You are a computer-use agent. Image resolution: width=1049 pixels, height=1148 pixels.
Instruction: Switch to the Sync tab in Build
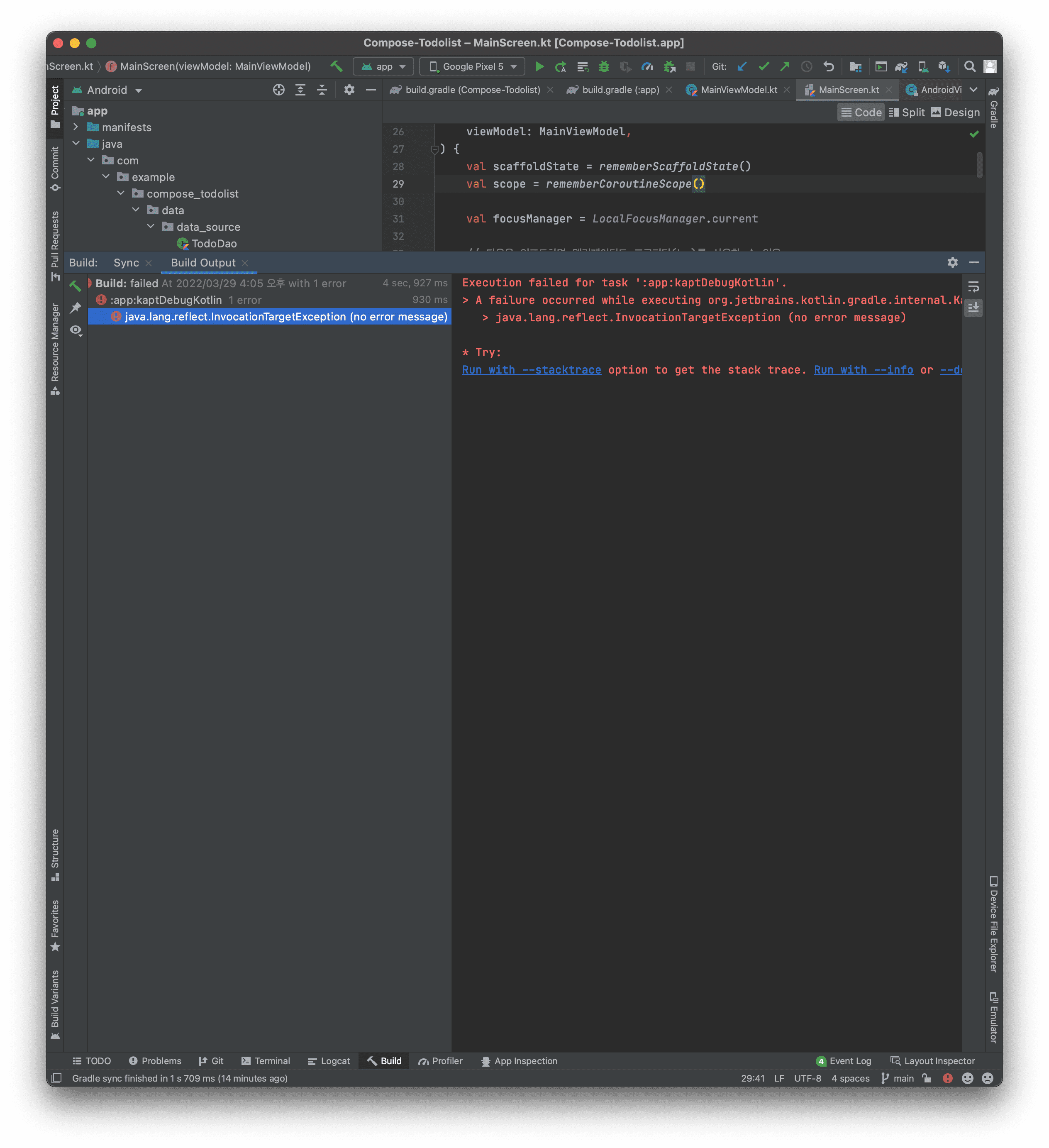click(126, 263)
